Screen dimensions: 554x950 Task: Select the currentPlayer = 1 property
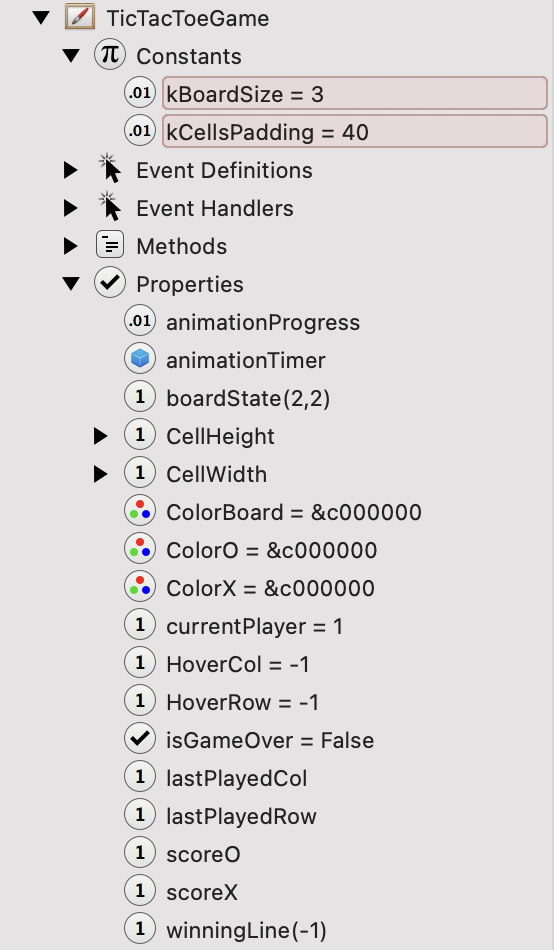255,626
